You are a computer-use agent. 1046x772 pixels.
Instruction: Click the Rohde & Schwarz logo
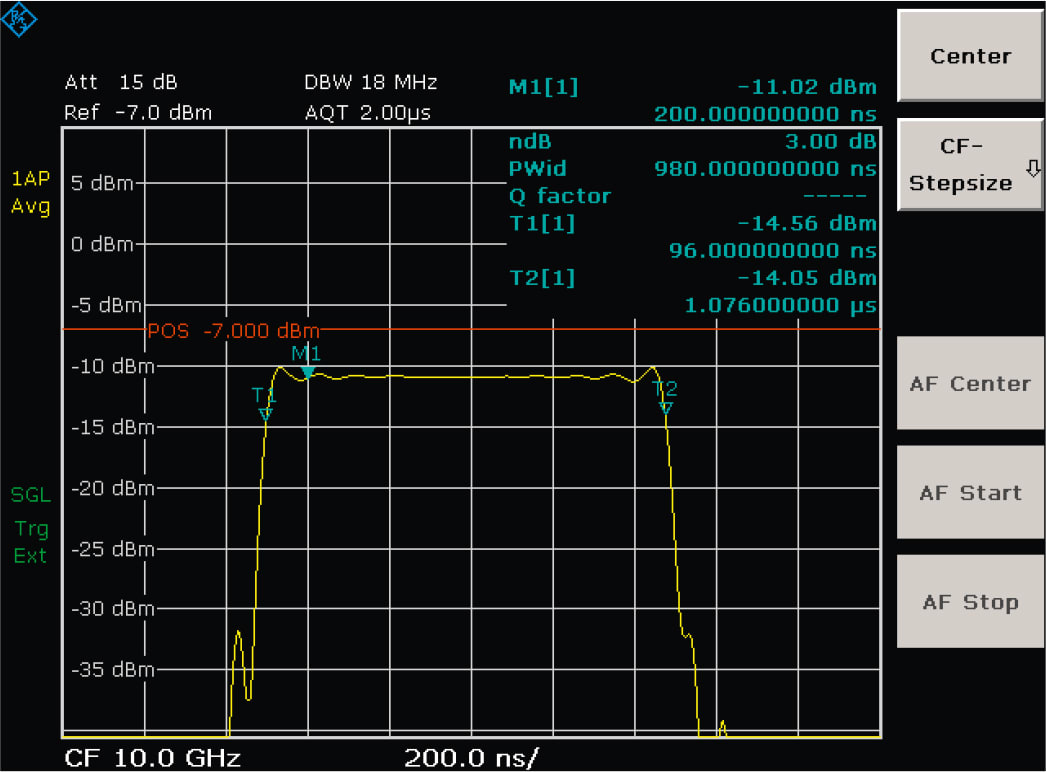20,19
